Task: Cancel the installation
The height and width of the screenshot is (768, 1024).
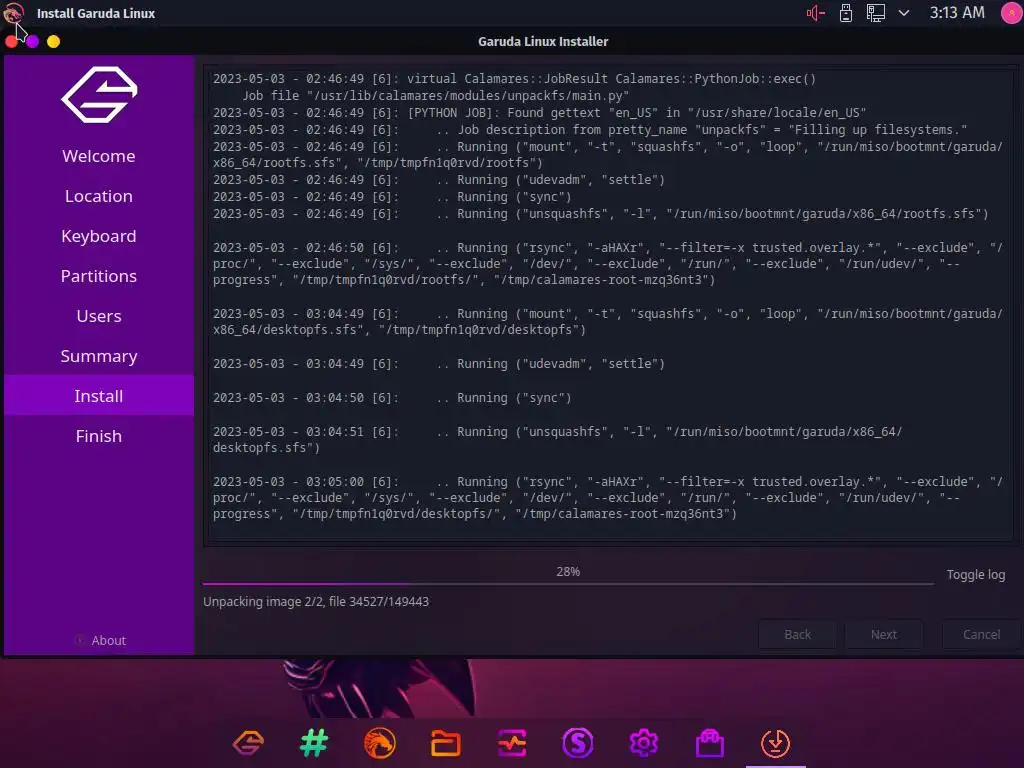Action: (981, 634)
